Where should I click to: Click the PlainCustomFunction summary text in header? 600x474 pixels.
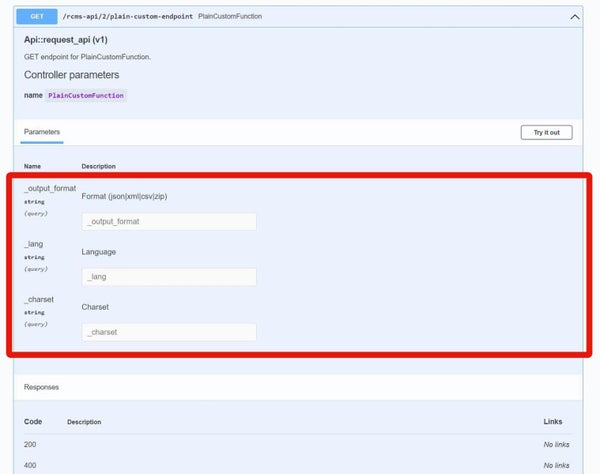coord(230,16)
